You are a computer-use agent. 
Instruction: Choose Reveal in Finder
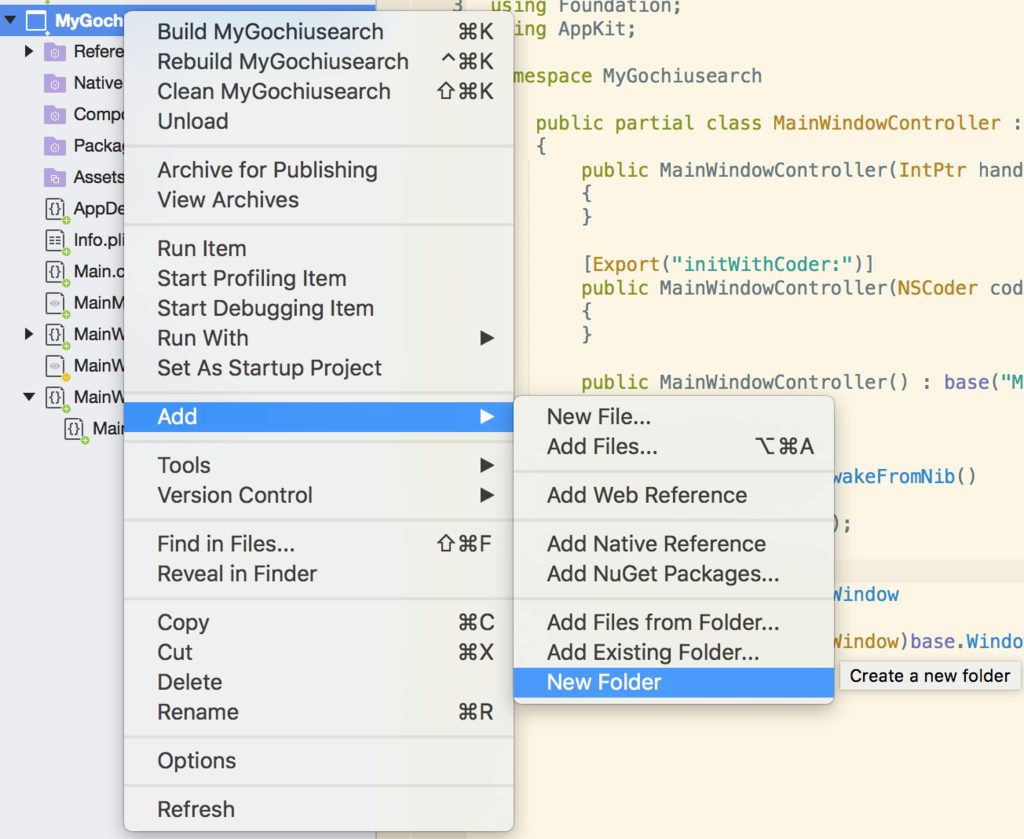(x=237, y=574)
